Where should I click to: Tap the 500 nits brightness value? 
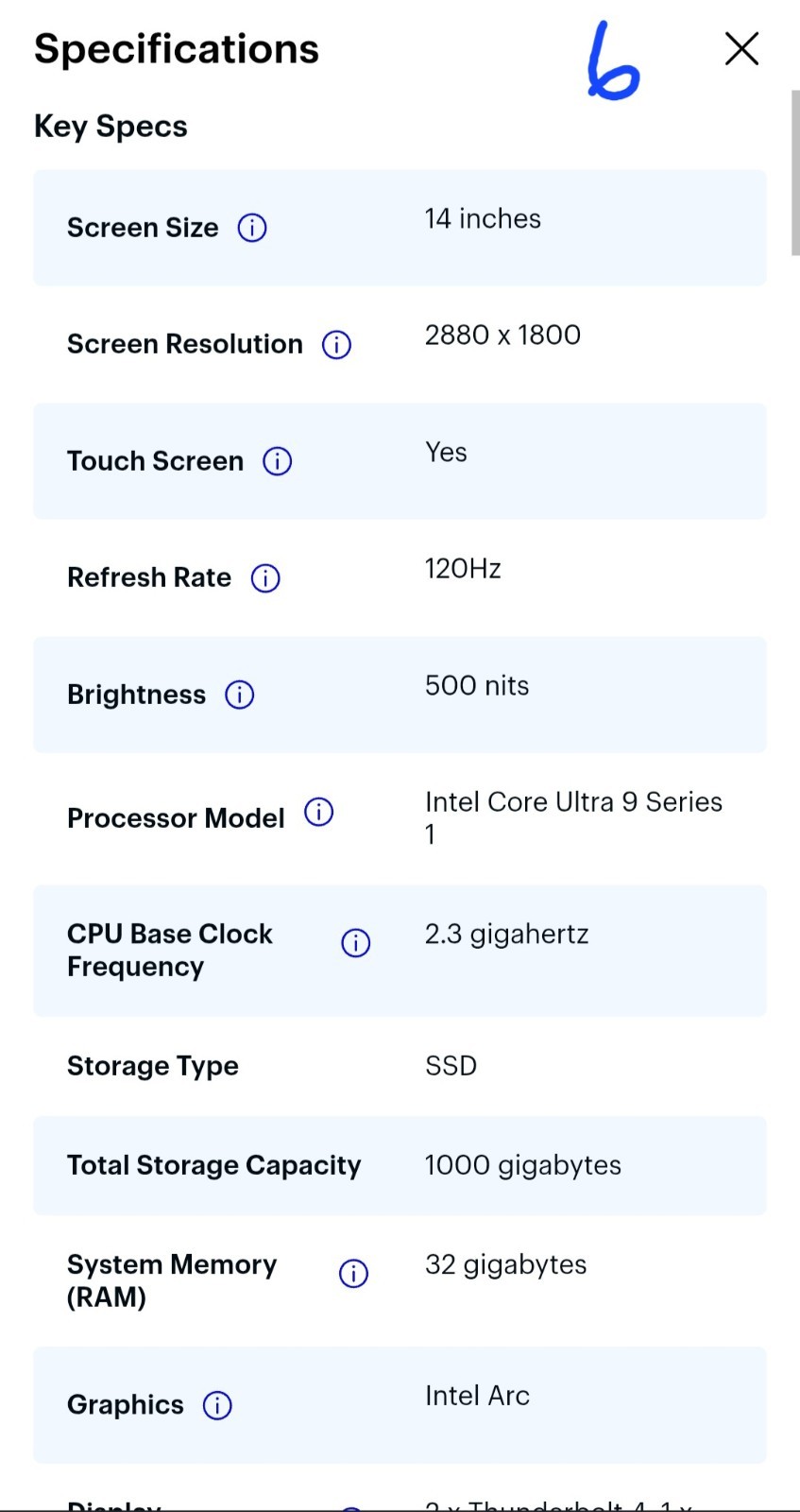pos(477,685)
